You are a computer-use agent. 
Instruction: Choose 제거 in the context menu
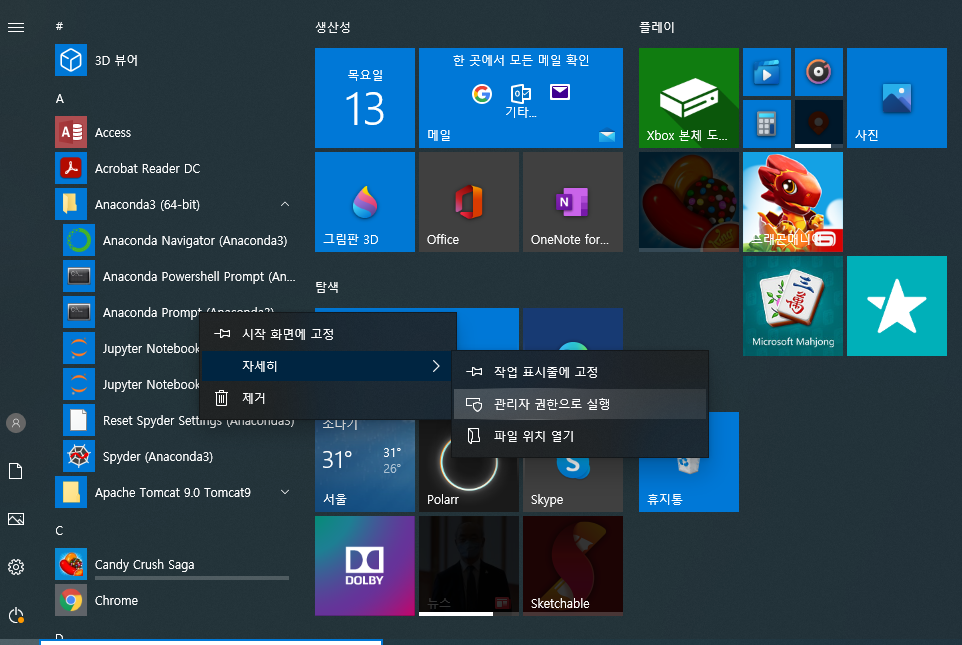click(x=328, y=398)
